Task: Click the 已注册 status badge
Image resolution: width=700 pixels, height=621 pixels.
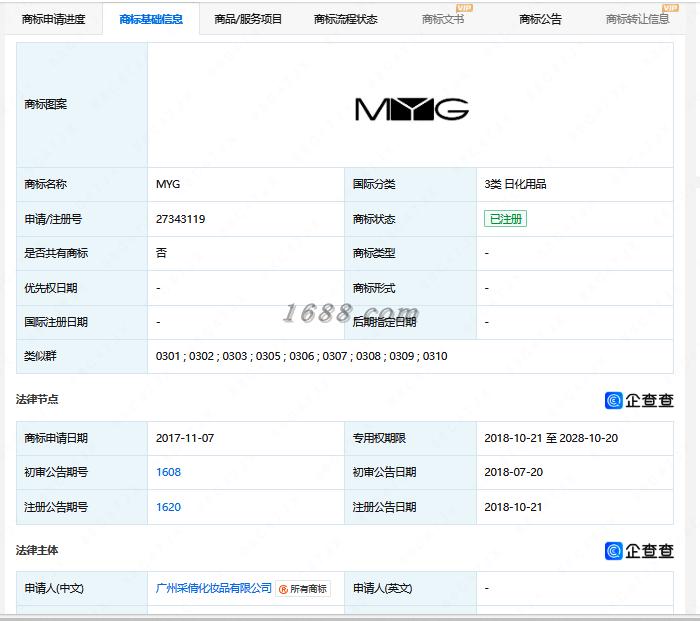Action: (505, 219)
